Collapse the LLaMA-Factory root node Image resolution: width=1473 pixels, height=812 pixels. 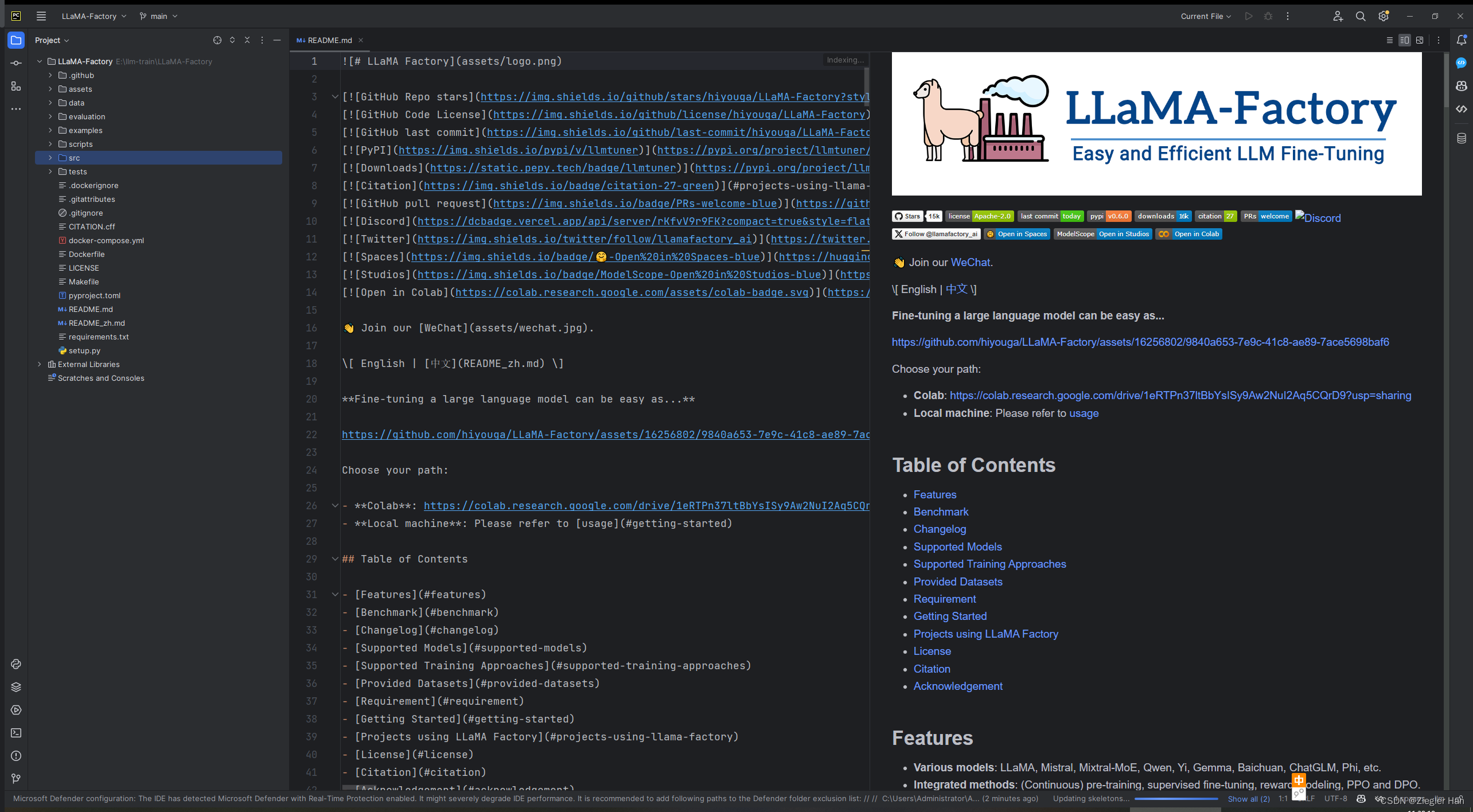coord(40,61)
